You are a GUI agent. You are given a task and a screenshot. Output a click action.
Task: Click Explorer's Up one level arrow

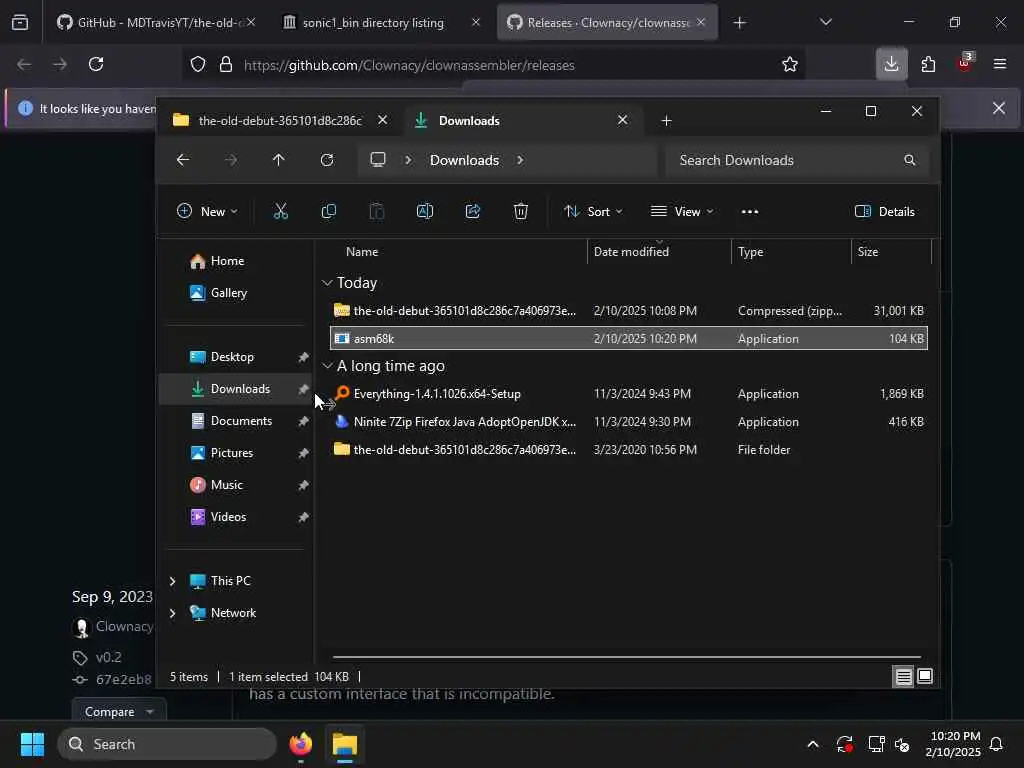[x=279, y=160]
